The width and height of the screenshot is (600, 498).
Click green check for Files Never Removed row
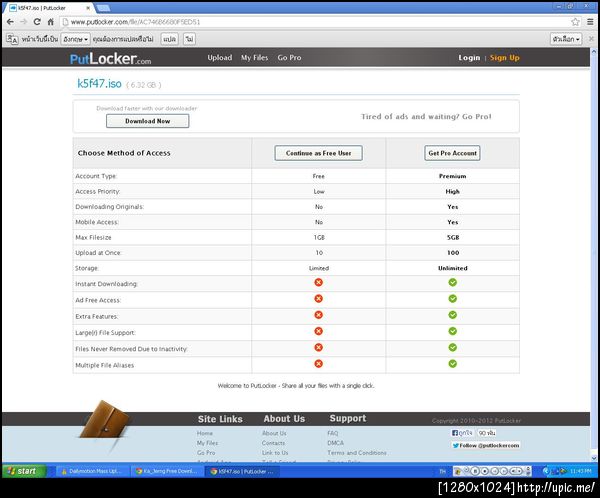[x=453, y=348]
